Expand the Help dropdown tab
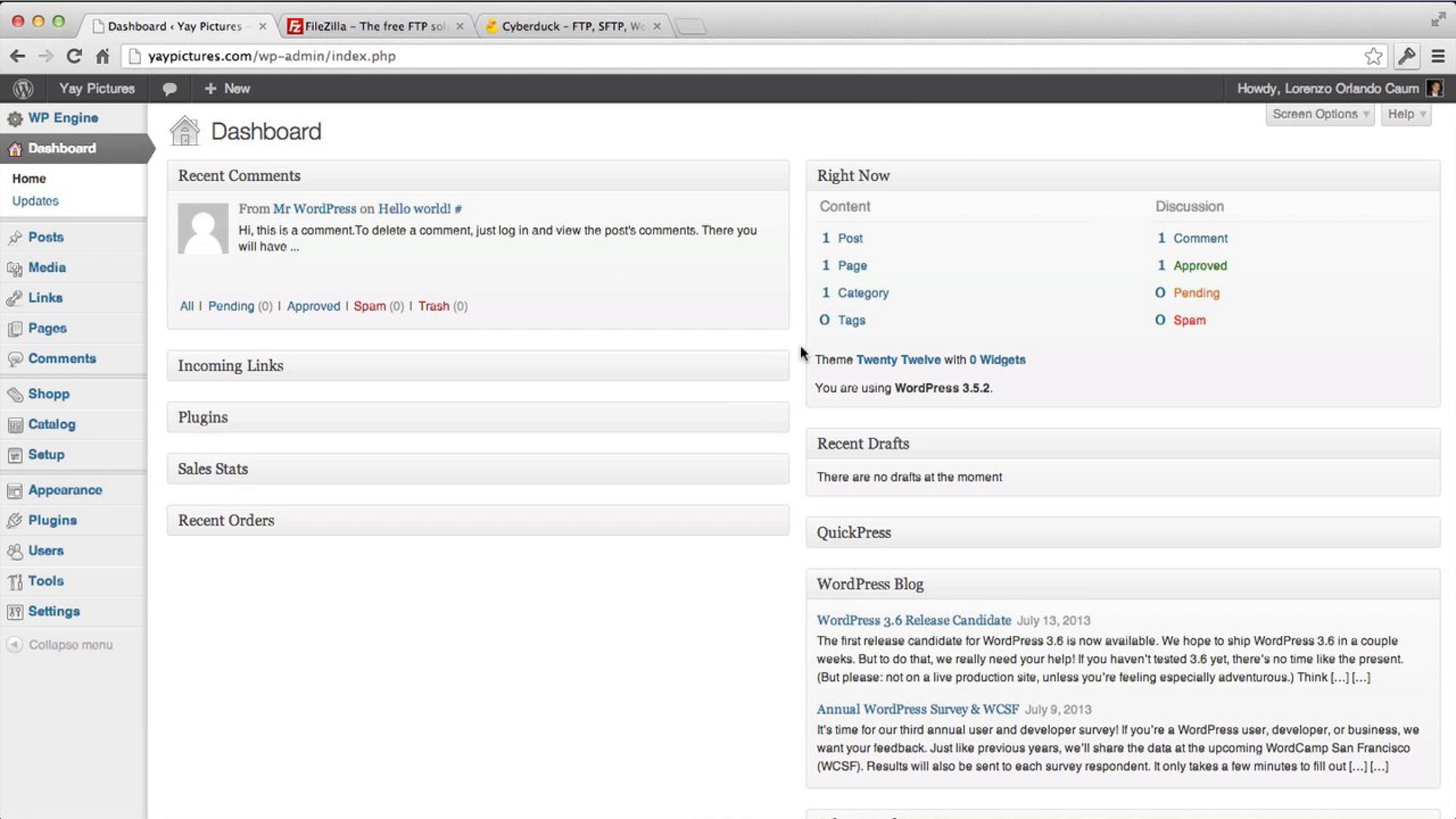1456x819 pixels. click(x=1406, y=114)
